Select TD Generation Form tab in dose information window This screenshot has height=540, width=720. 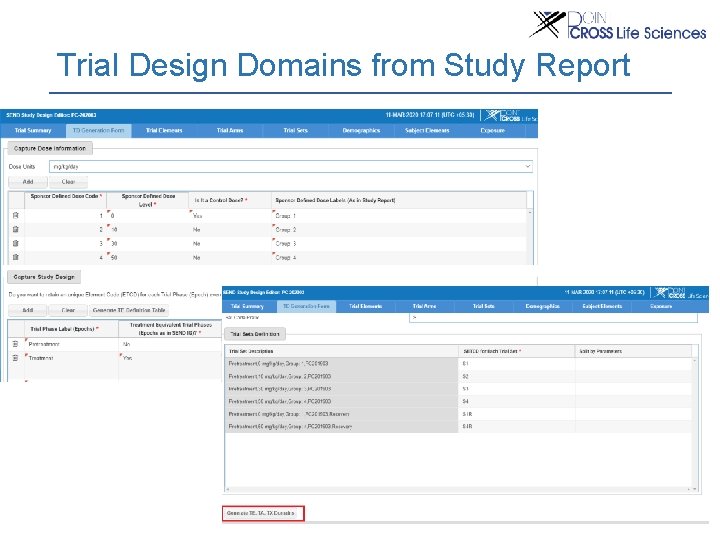pos(99,130)
